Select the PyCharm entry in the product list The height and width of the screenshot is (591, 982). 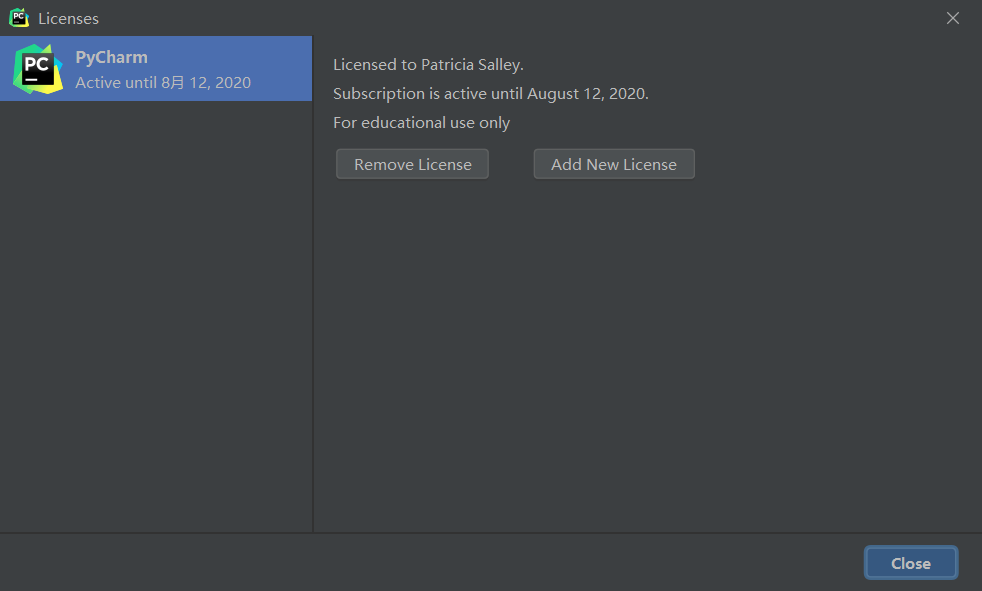point(156,69)
